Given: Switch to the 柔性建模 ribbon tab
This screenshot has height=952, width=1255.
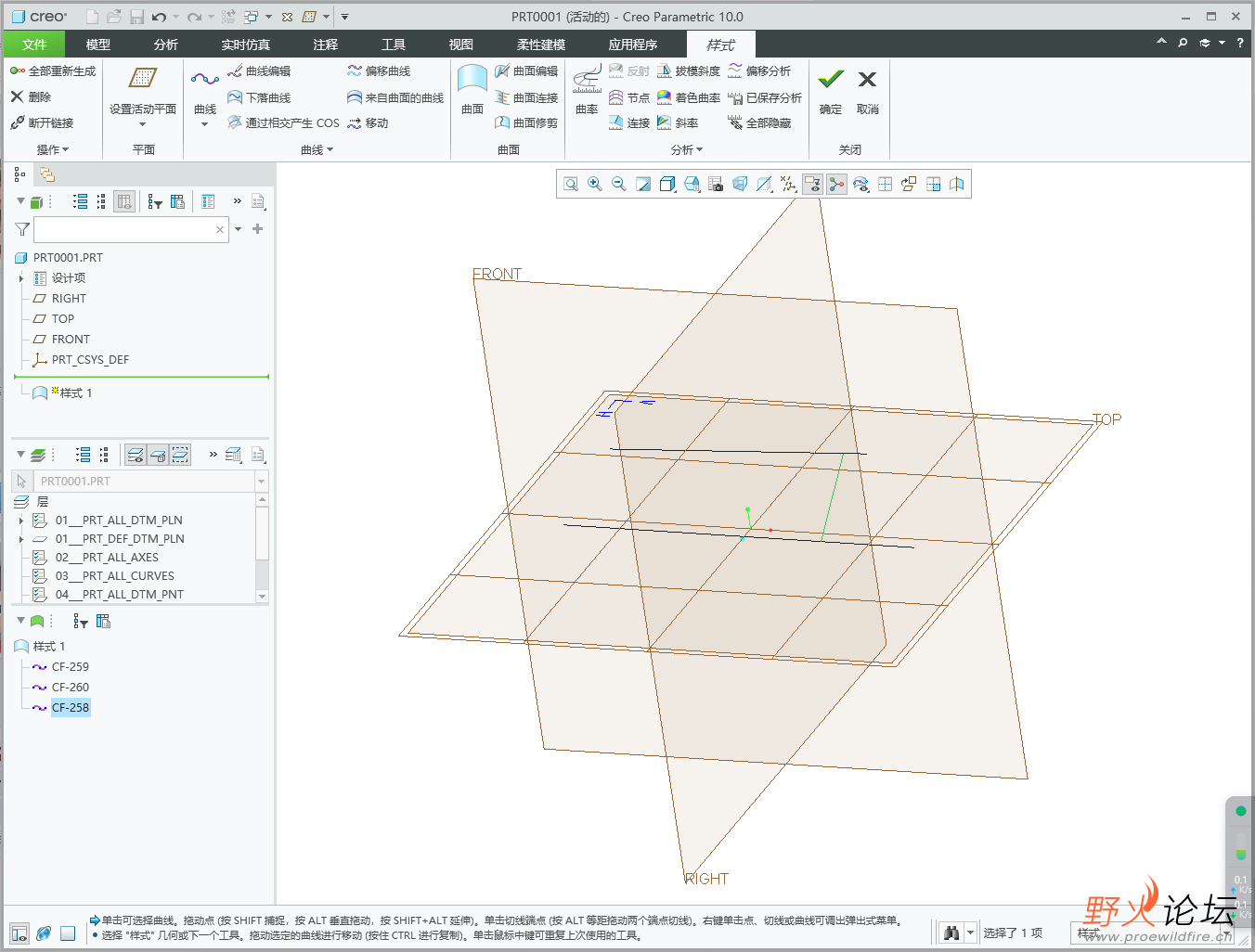Looking at the screenshot, I should point(540,45).
